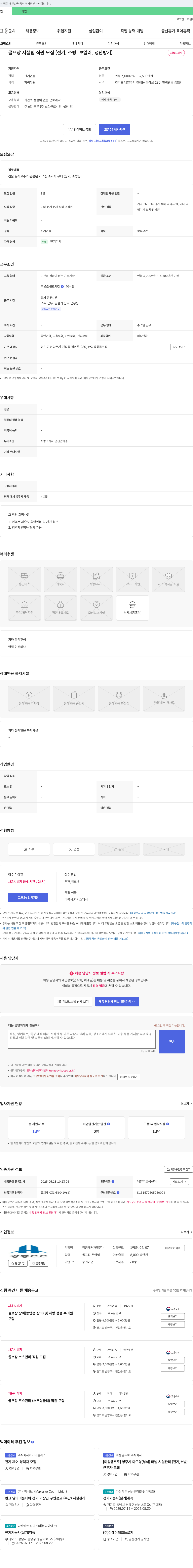Switch to the 복리후생 tab
This screenshot has width=193, height=1568.
pos(113,44)
